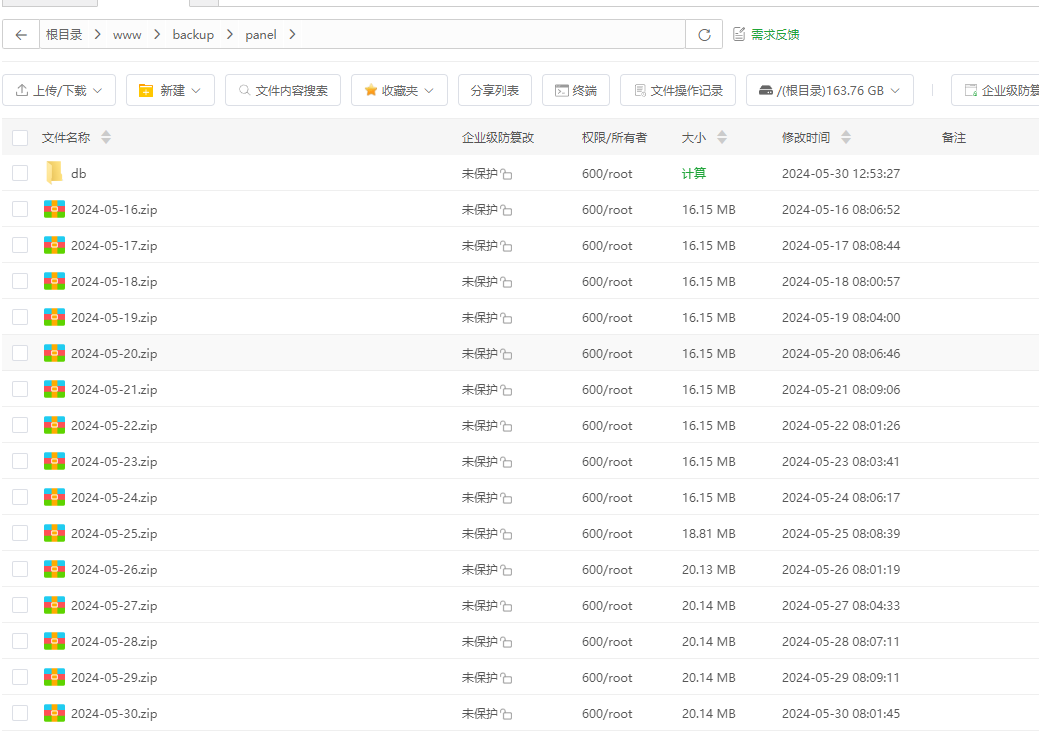Open file 2024-05-28.zip by name
The width and height of the screenshot is (1039, 753).
click(114, 642)
